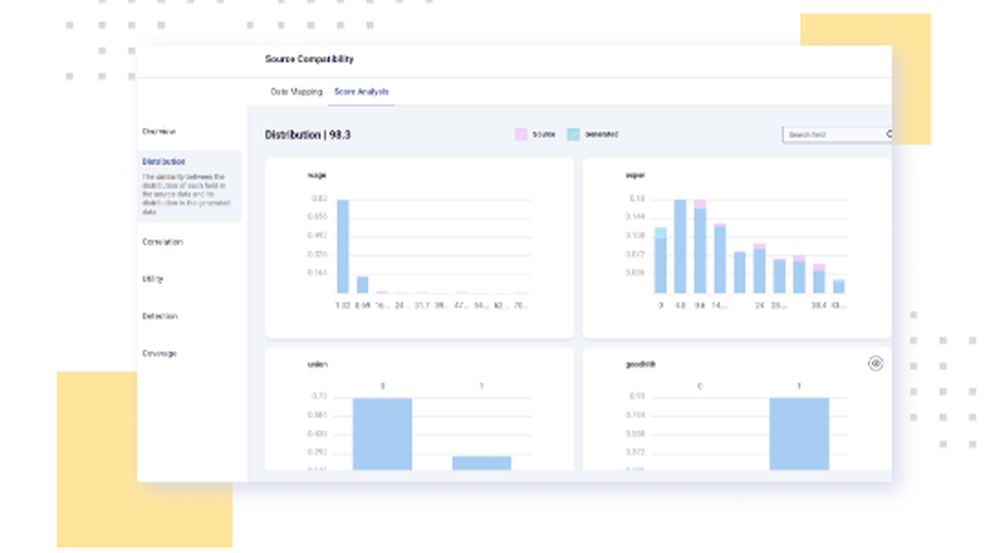The image size is (1000, 553).
Task: Open the Data Mapping tab
Action: point(296,92)
